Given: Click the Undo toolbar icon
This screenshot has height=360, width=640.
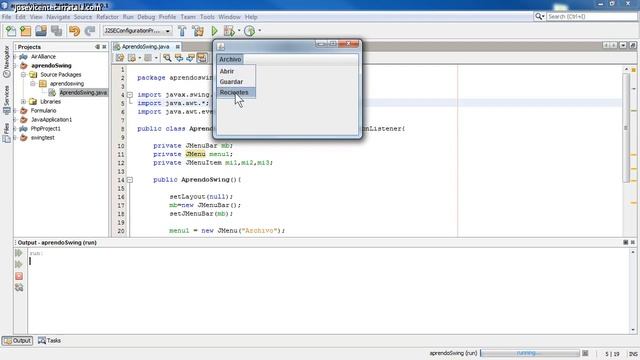Looking at the screenshot, I should (74, 31).
